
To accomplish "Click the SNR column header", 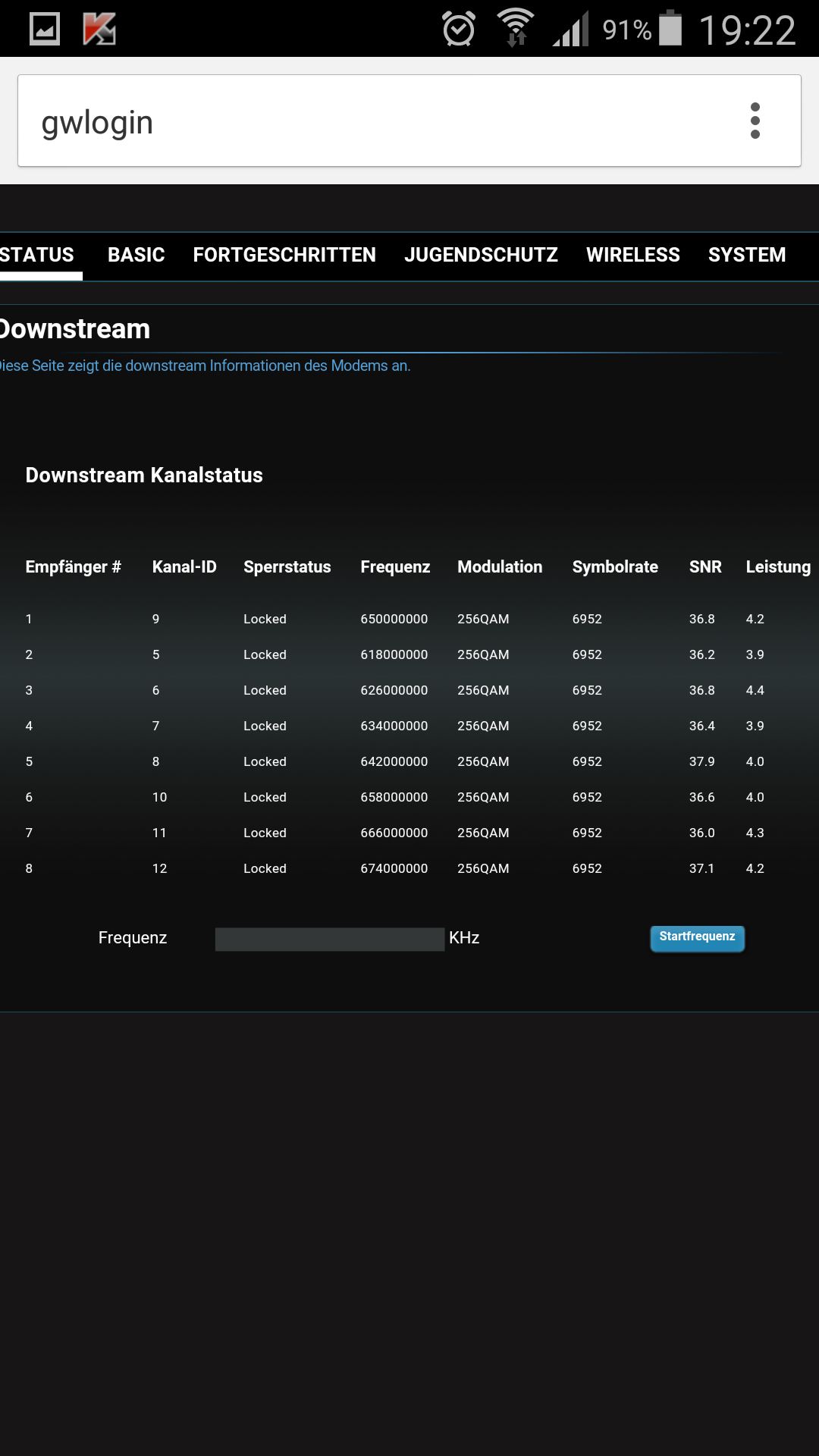I will [x=705, y=567].
